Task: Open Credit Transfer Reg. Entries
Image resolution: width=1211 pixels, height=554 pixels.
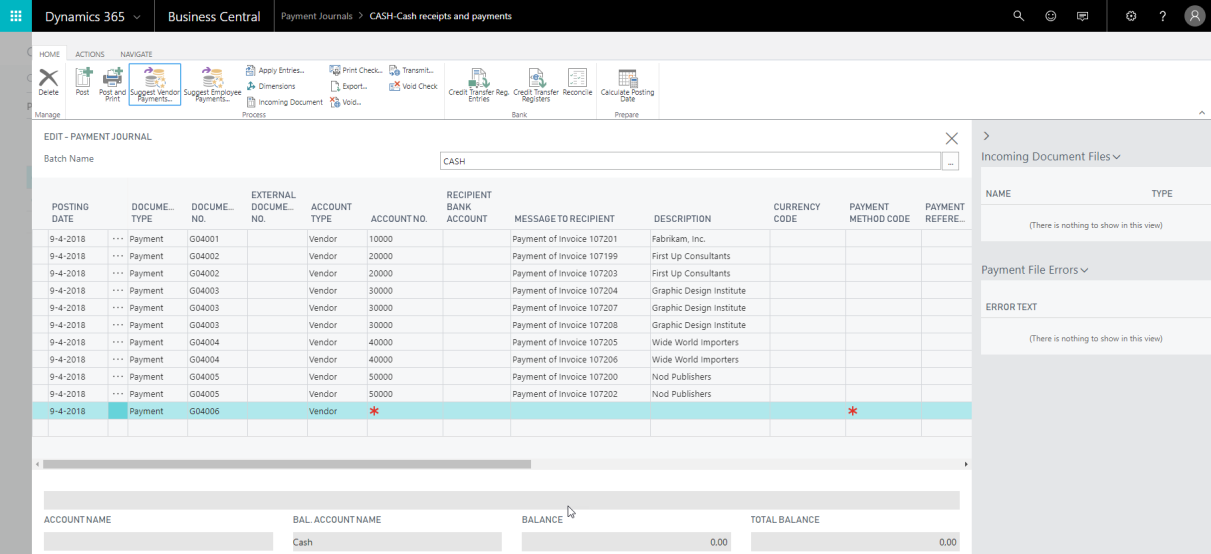Action: point(479,85)
